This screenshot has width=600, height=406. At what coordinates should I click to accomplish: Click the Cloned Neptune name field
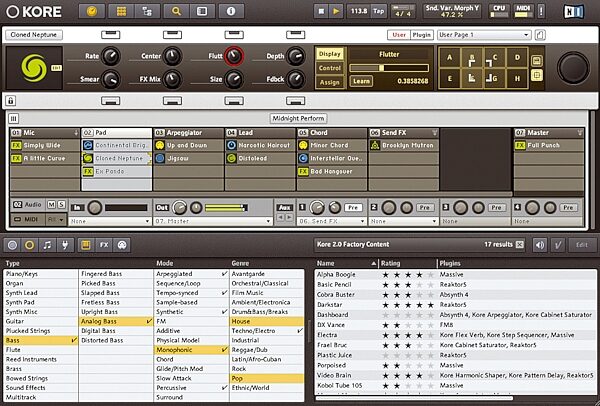(34, 35)
